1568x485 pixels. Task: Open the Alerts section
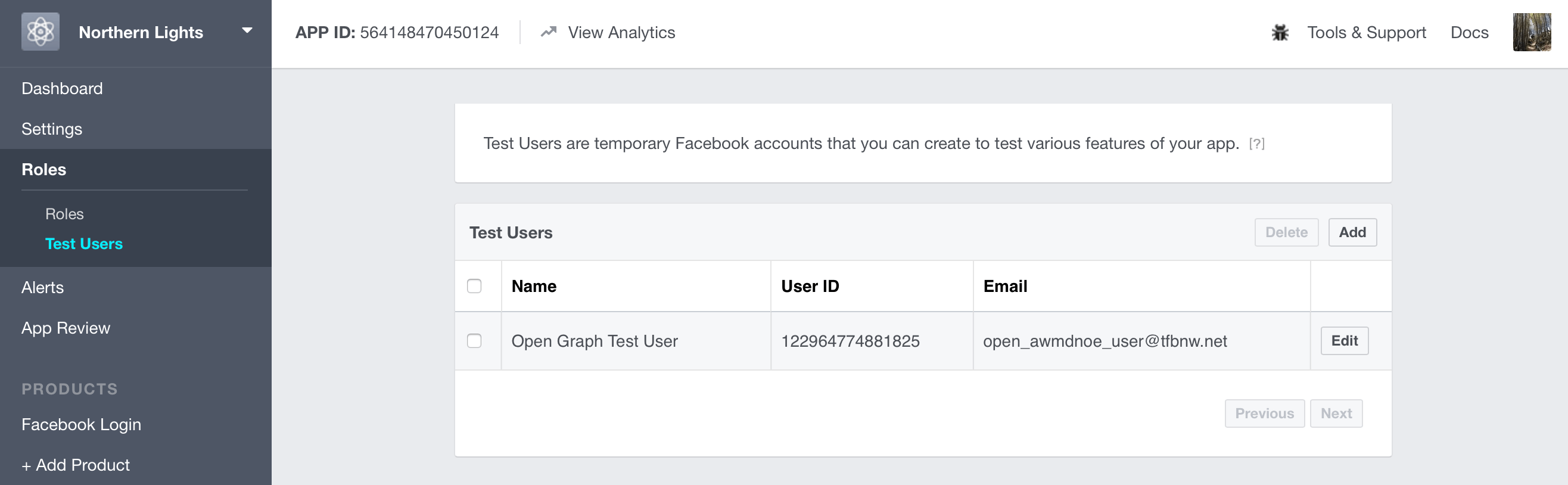[43, 287]
